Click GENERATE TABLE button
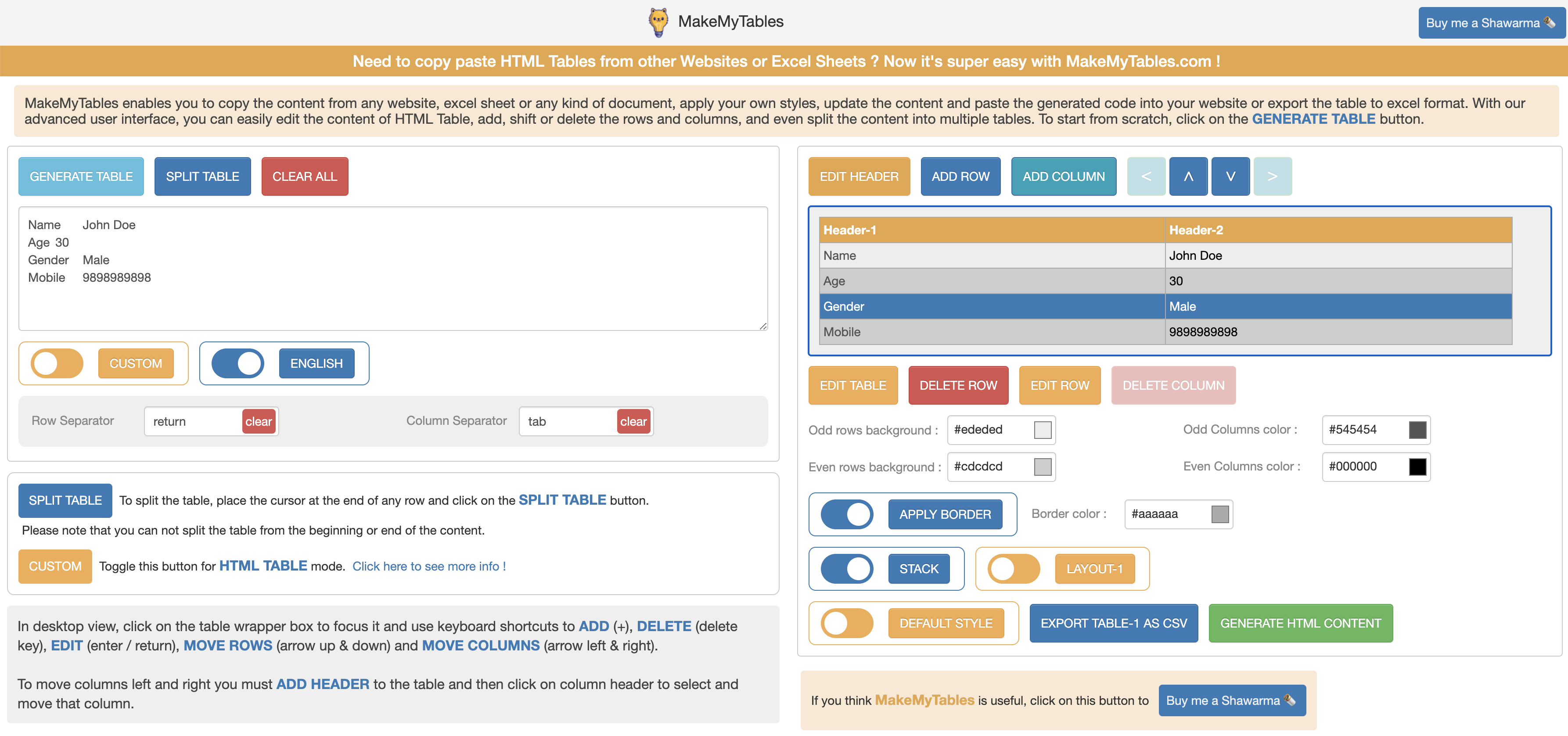The image size is (1568, 736). [x=81, y=176]
